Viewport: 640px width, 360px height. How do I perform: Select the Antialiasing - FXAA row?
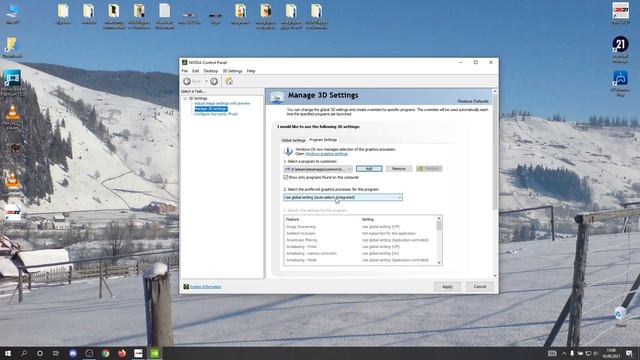361,247
